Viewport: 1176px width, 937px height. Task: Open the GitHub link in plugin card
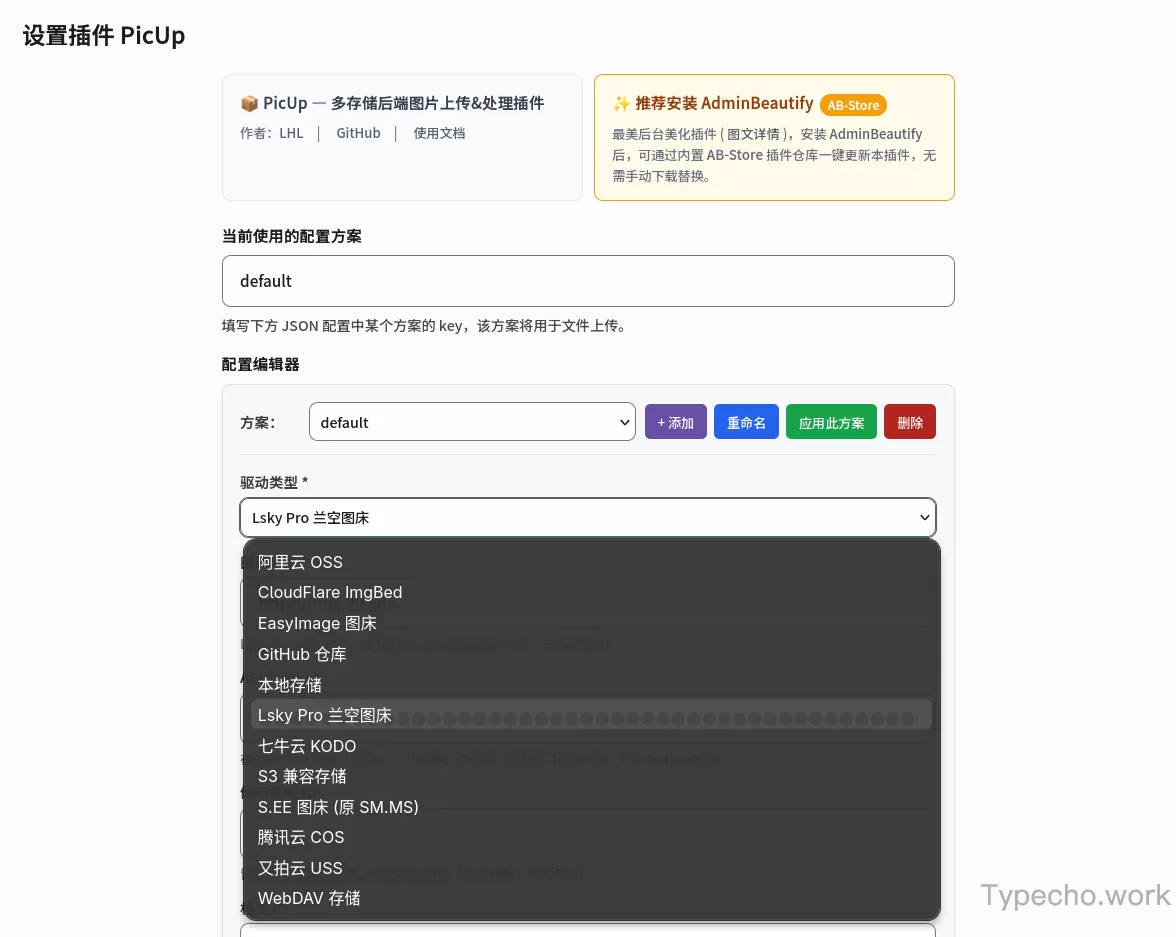pos(358,133)
